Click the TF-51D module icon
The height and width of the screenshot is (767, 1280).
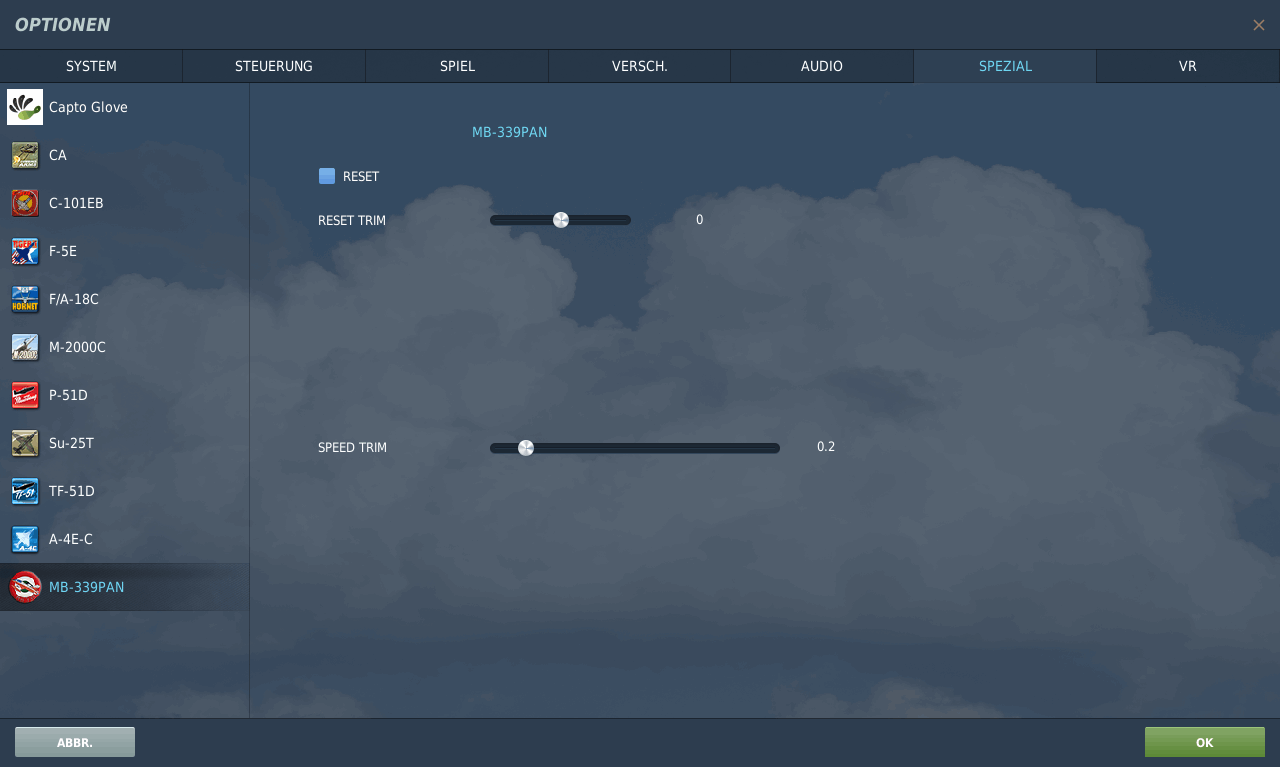(x=25, y=491)
